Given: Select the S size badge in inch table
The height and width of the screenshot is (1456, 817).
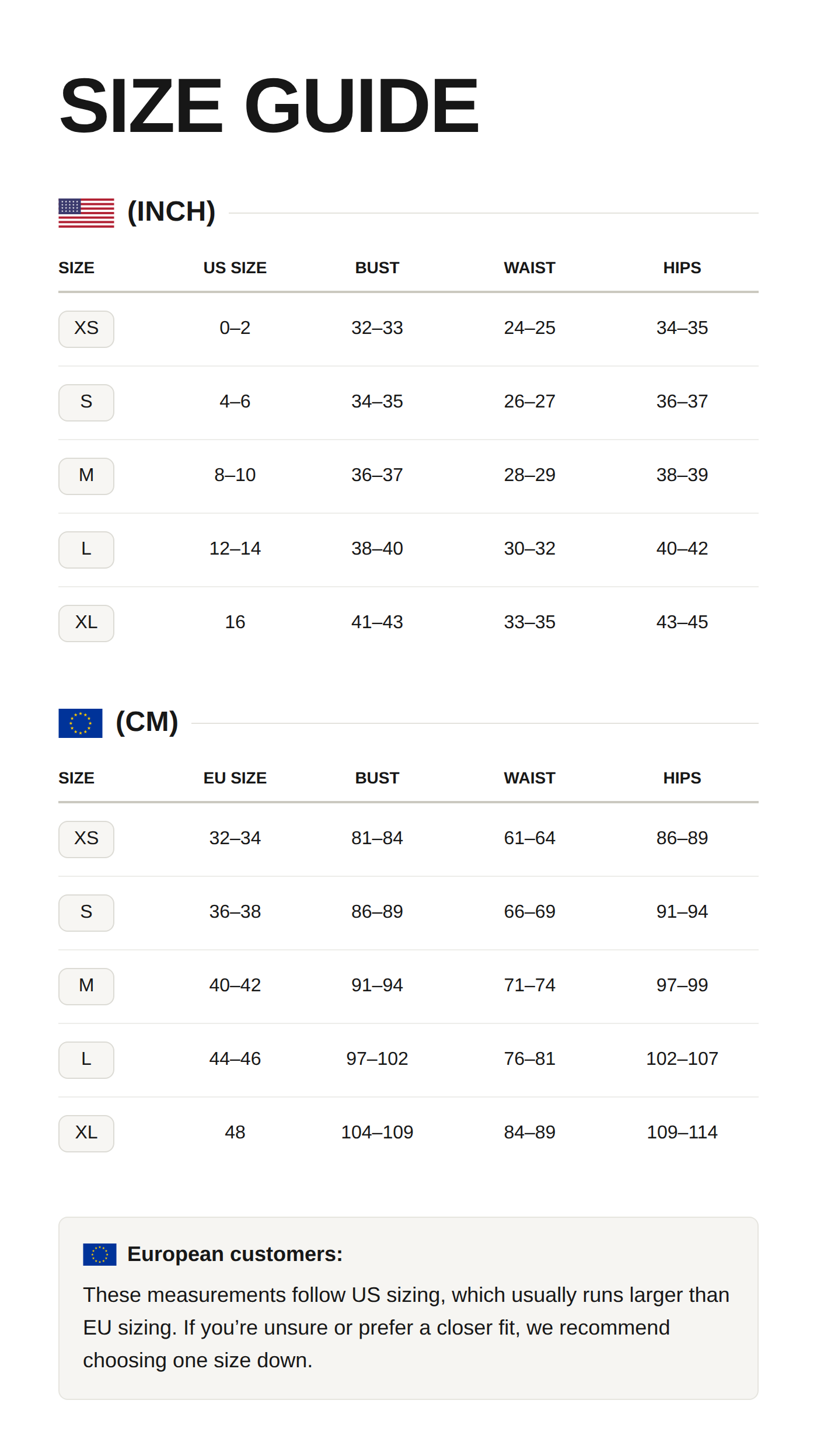Looking at the screenshot, I should click(86, 402).
